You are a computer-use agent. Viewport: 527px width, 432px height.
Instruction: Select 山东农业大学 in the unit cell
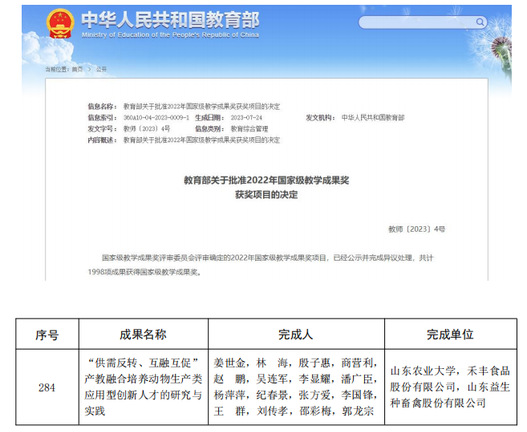[x=423, y=371]
